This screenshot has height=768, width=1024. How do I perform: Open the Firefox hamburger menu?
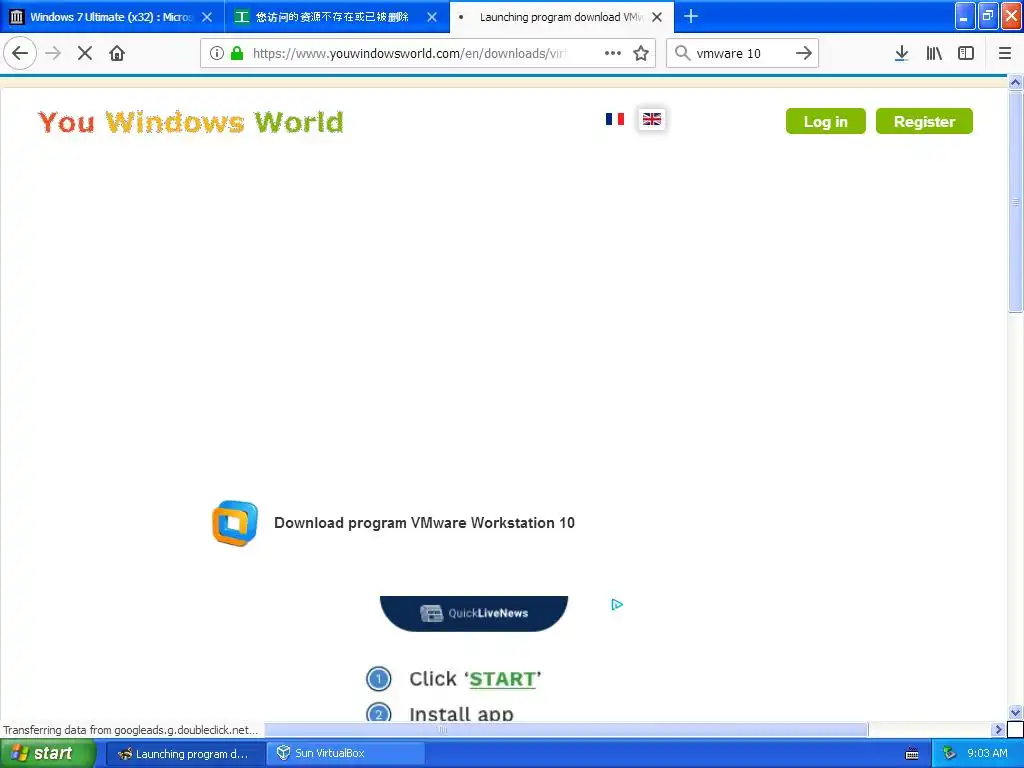click(1005, 53)
